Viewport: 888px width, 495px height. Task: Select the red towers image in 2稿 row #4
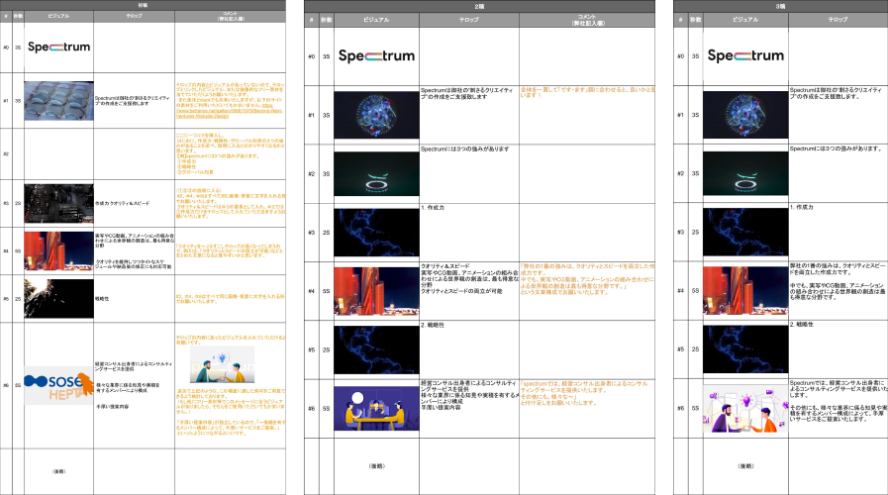coord(377,291)
